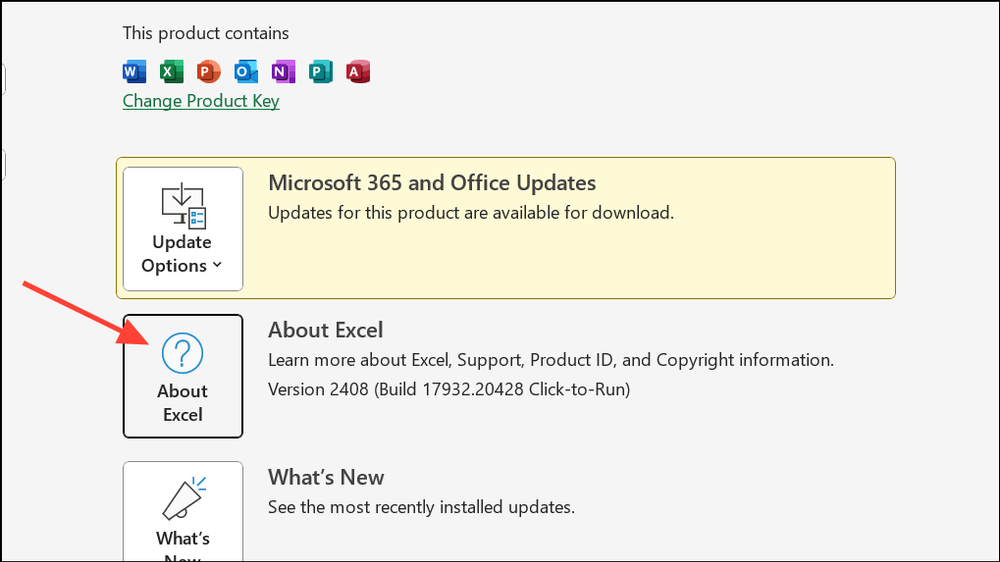1000x562 pixels.
Task: Click the PowerPoint app icon
Action: coord(209,71)
